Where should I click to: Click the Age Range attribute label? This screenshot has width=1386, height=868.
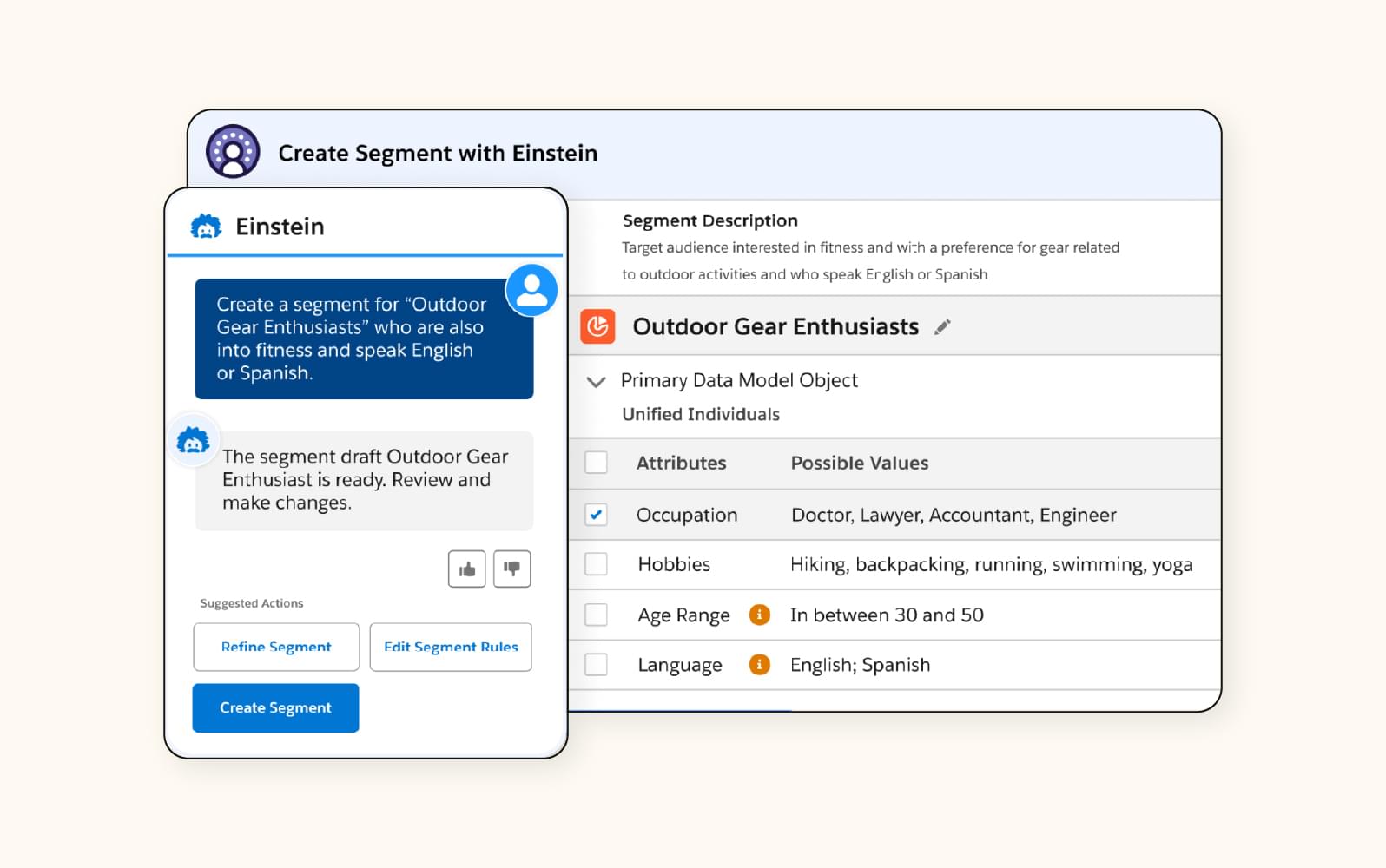click(x=683, y=615)
